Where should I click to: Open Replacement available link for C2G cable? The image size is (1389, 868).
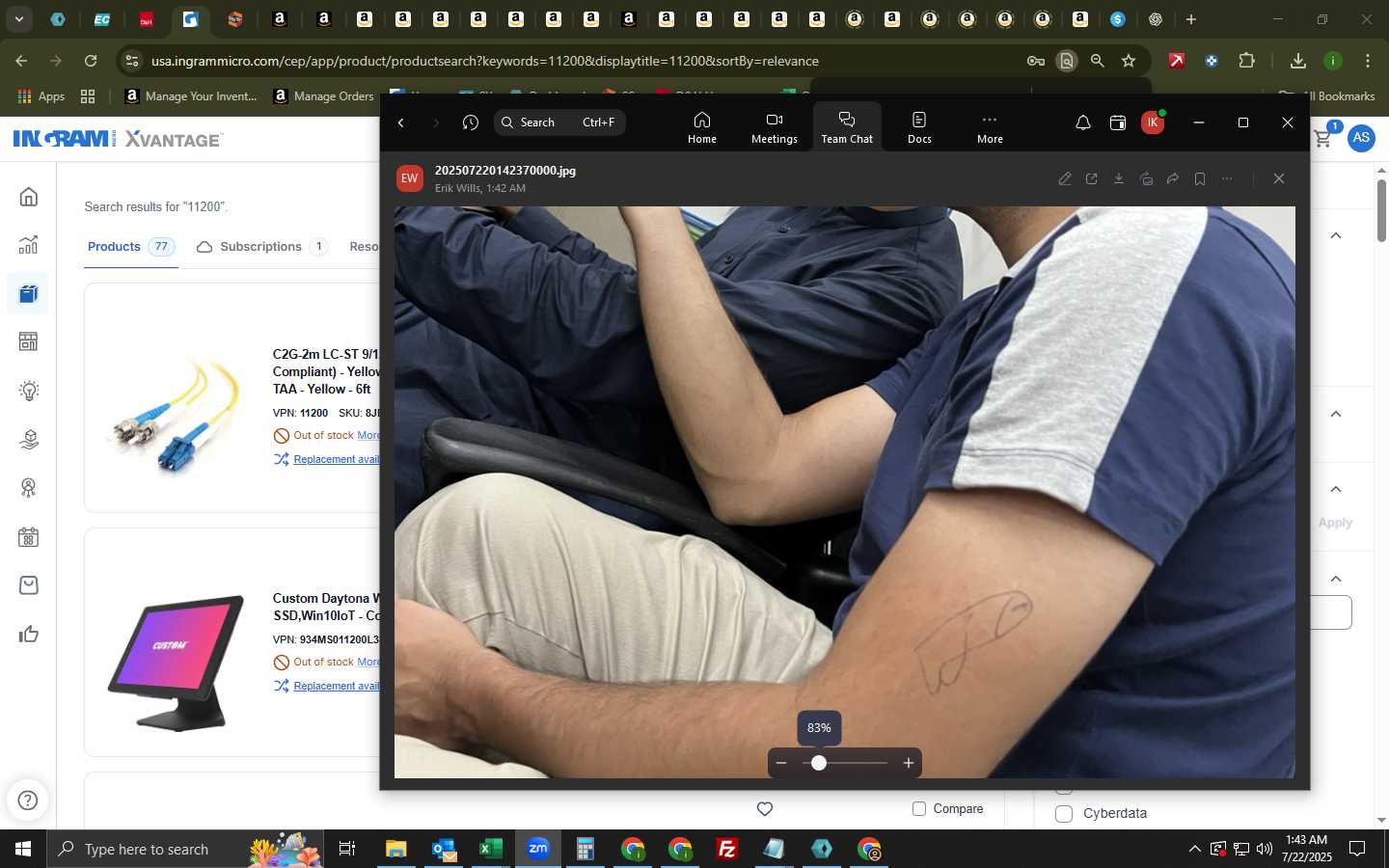pyautogui.click(x=337, y=459)
